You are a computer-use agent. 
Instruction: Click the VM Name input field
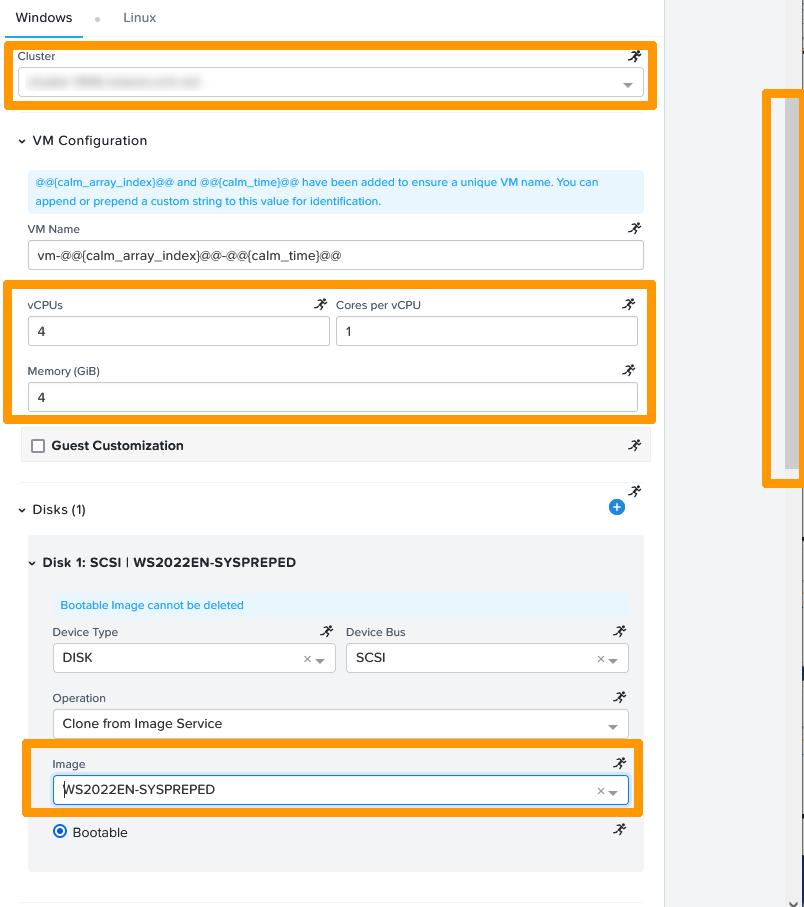click(335, 256)
